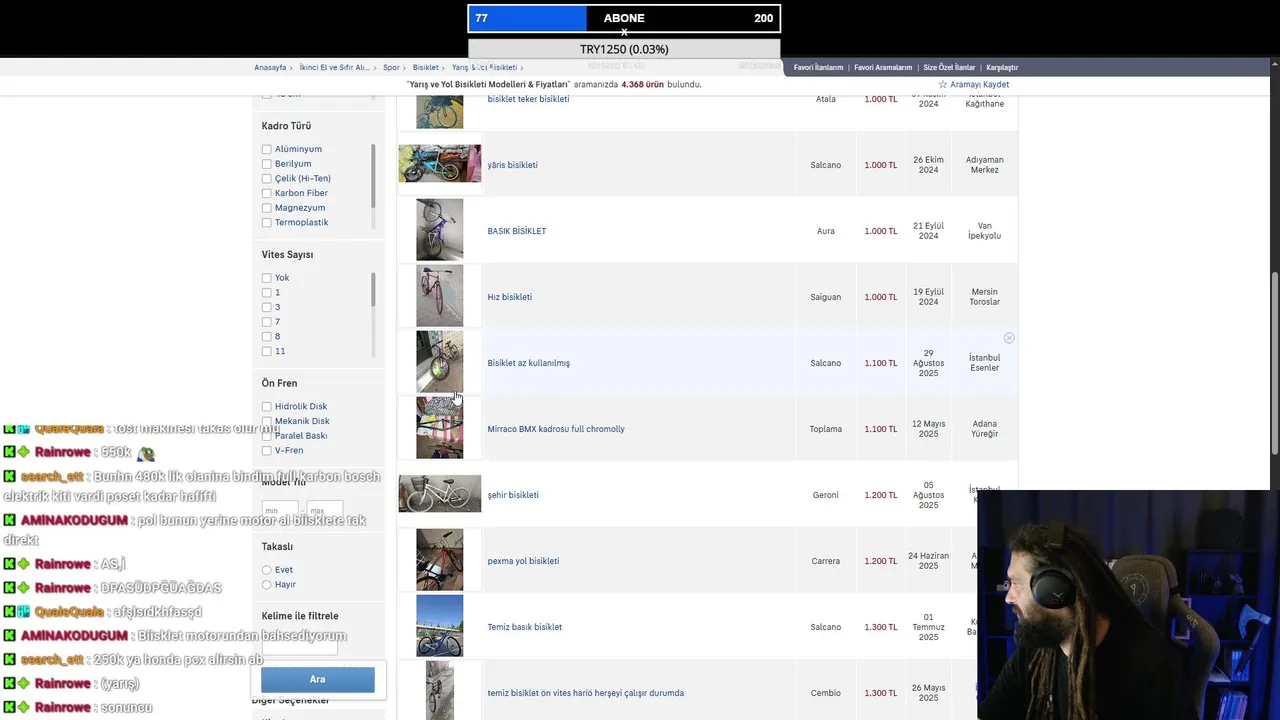The image size is (1280, 720).
Task: Click the 'Mersin Toroslar' location cell
Action: (x=984, y=297)
